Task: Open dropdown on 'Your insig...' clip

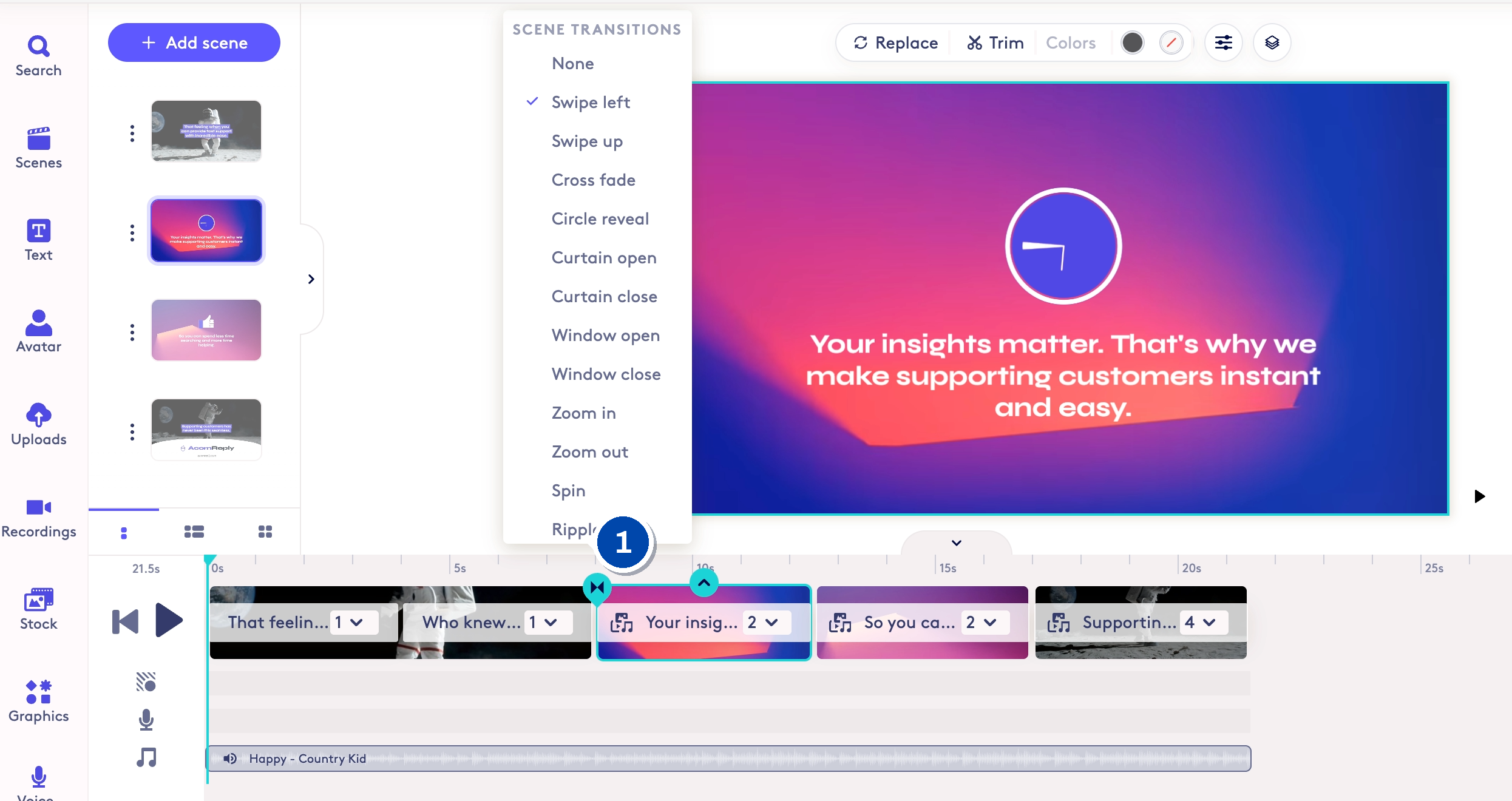Action: tap(767, 623)
